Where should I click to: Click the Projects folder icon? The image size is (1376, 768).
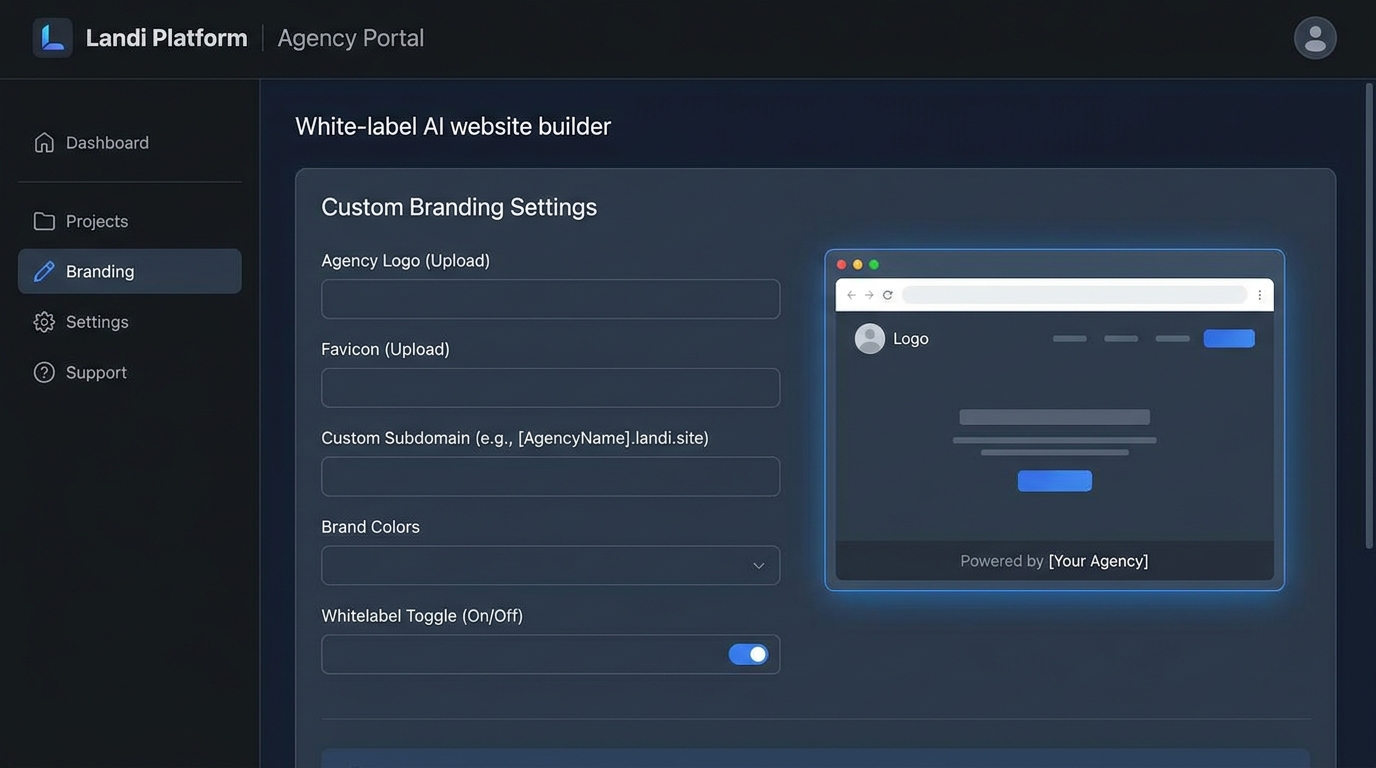pos(44,221)
